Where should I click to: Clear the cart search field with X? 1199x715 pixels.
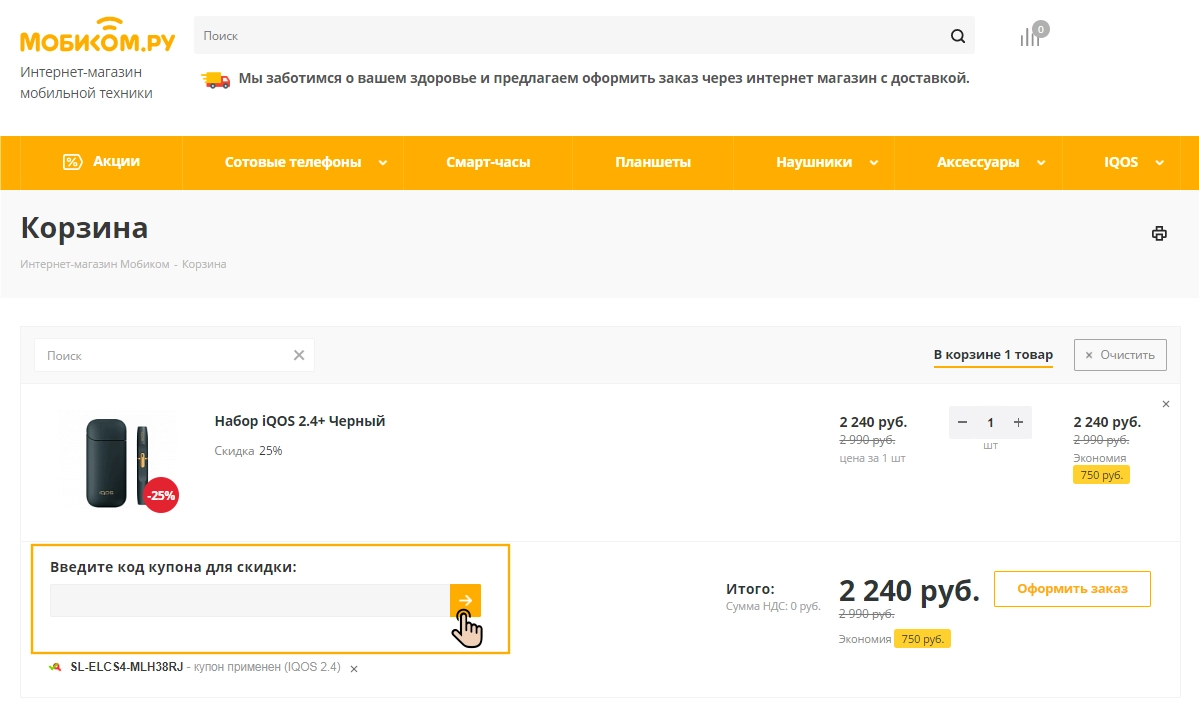(299, 355)
